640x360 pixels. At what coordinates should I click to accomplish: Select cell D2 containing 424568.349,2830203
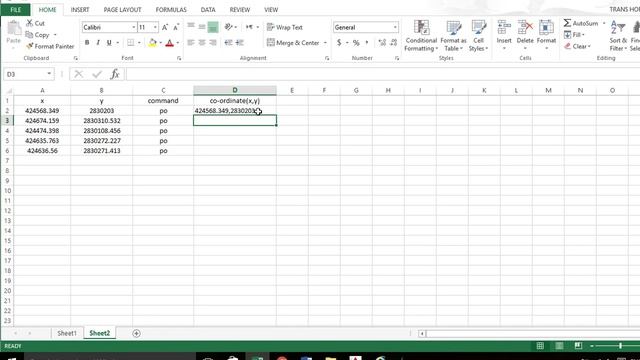(235, 111)
